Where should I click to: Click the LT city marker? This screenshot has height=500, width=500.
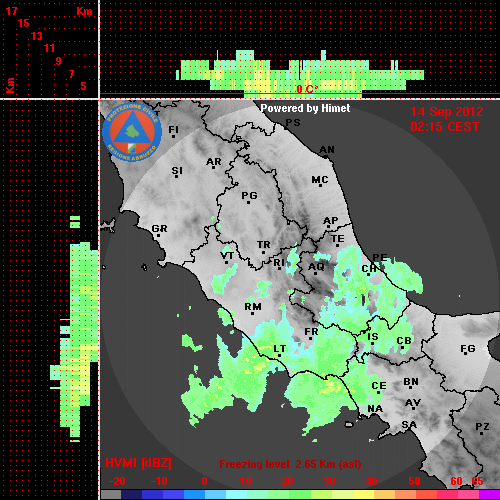click(x=279, y=350)
